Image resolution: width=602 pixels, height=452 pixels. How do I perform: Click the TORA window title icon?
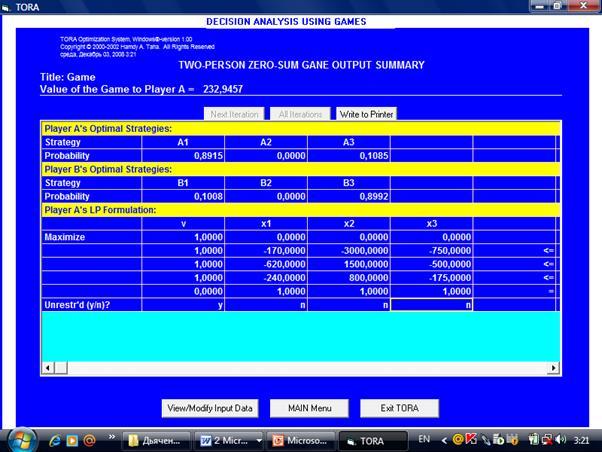click(x=7, y=6)
